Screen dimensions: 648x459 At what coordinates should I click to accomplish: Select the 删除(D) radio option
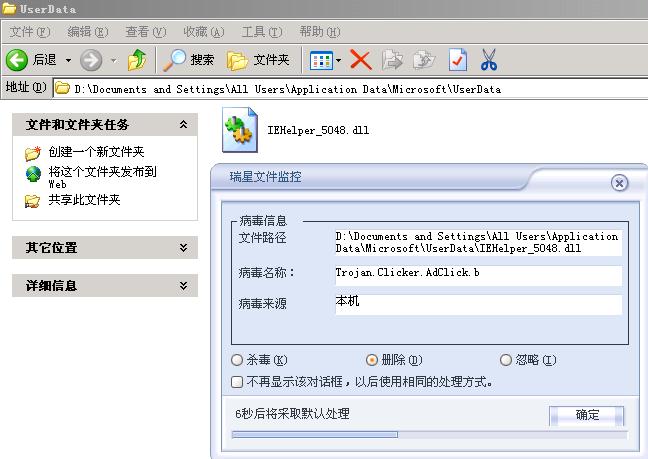click(372, 360)
